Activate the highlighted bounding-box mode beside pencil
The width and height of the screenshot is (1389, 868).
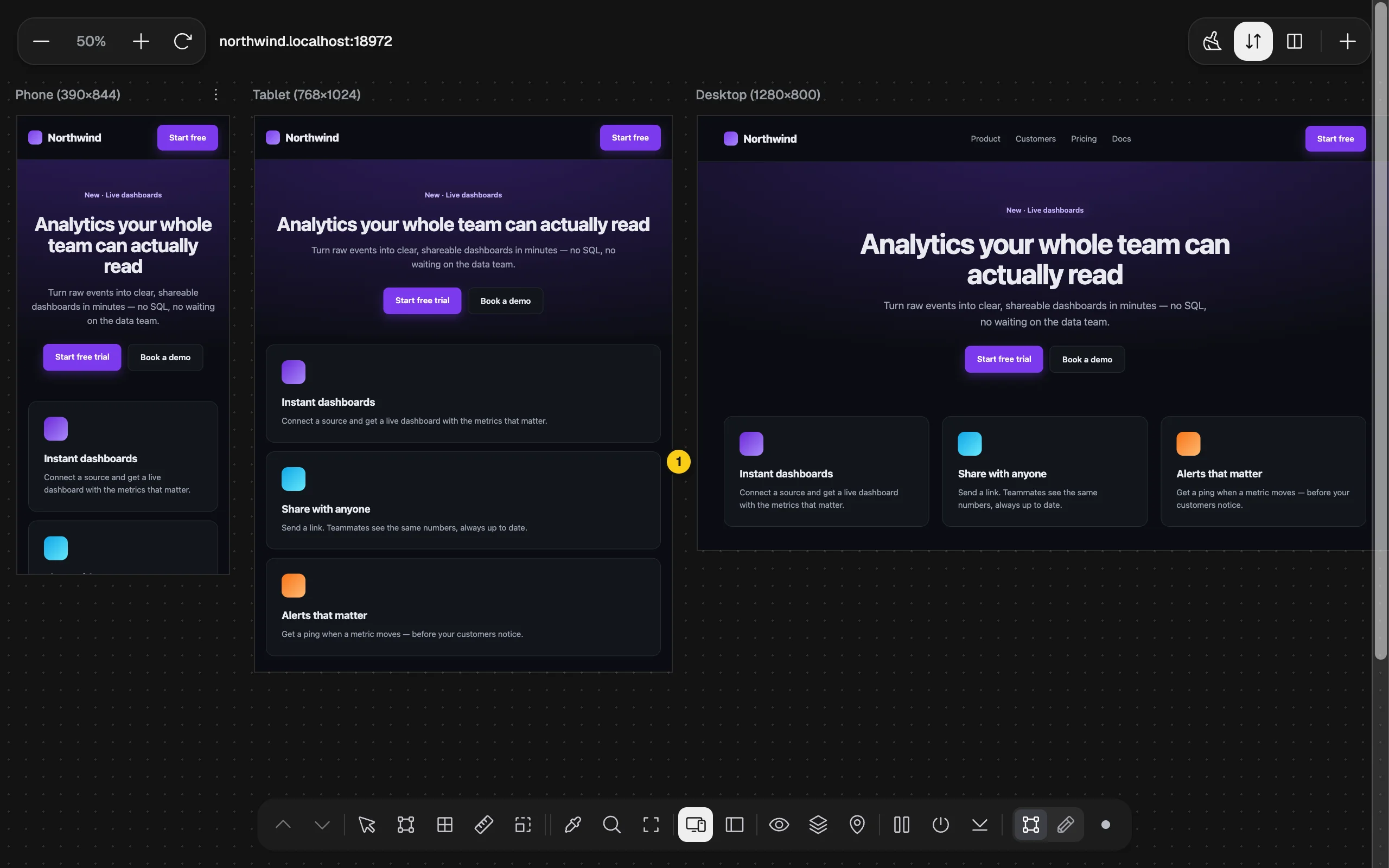[1031, 825]
